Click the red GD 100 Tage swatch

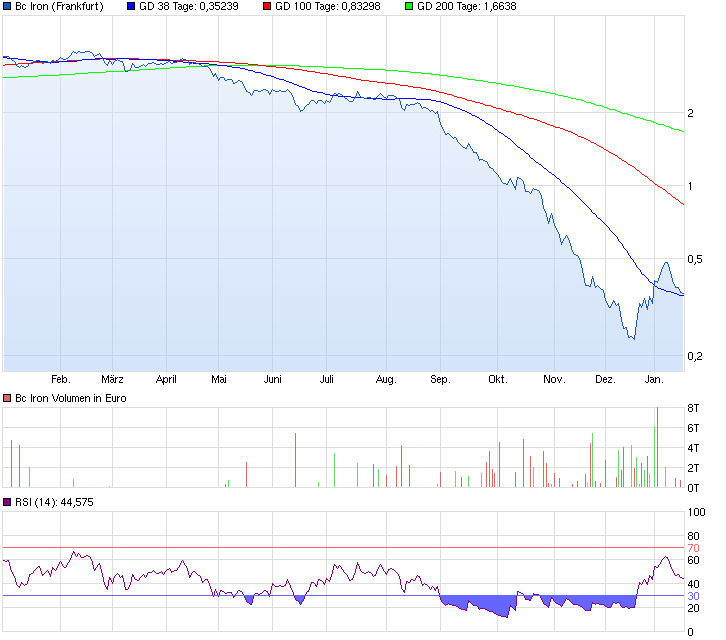point(267,6)
